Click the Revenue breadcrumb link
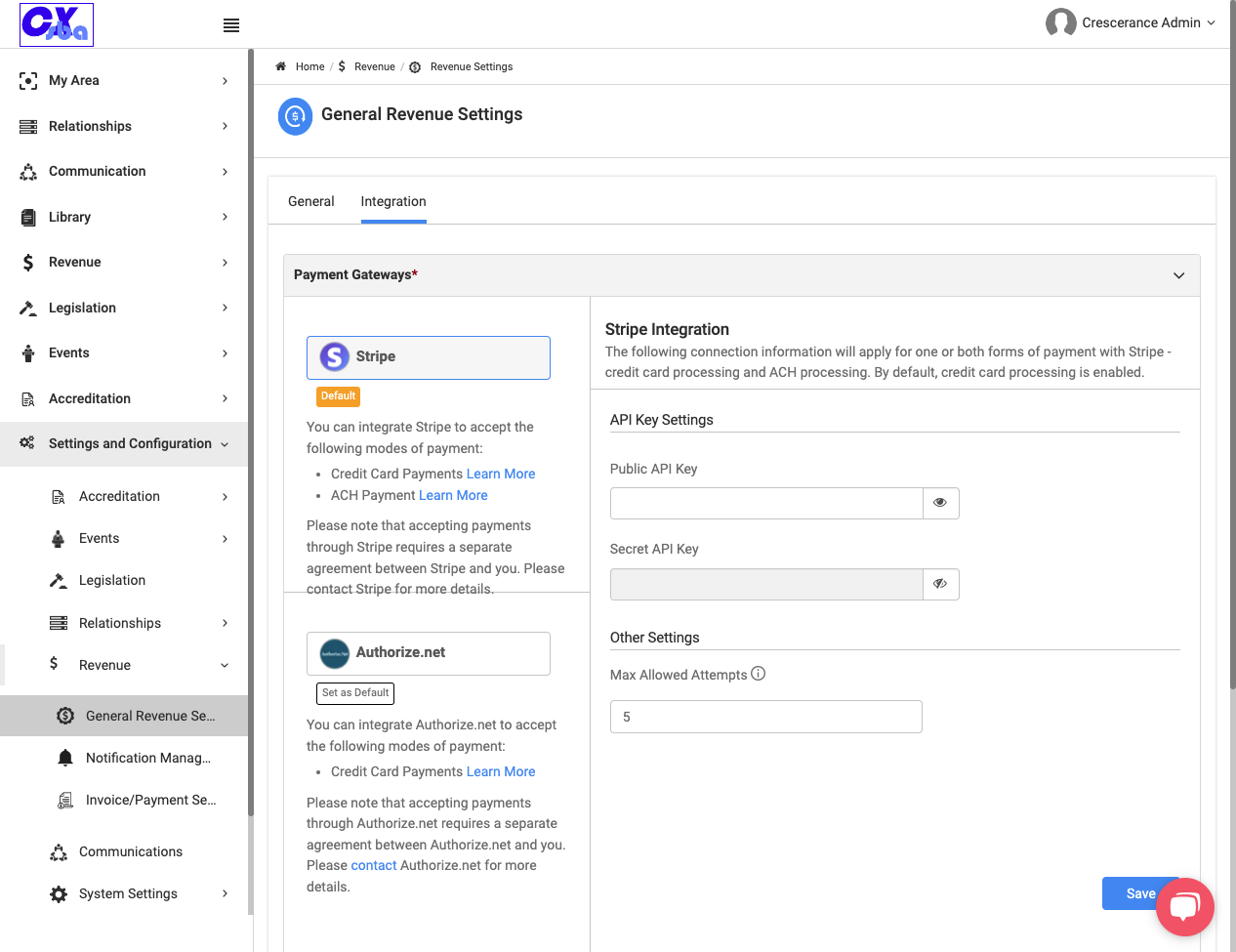Screen dimensions: 1236x952 coord(375,66)
